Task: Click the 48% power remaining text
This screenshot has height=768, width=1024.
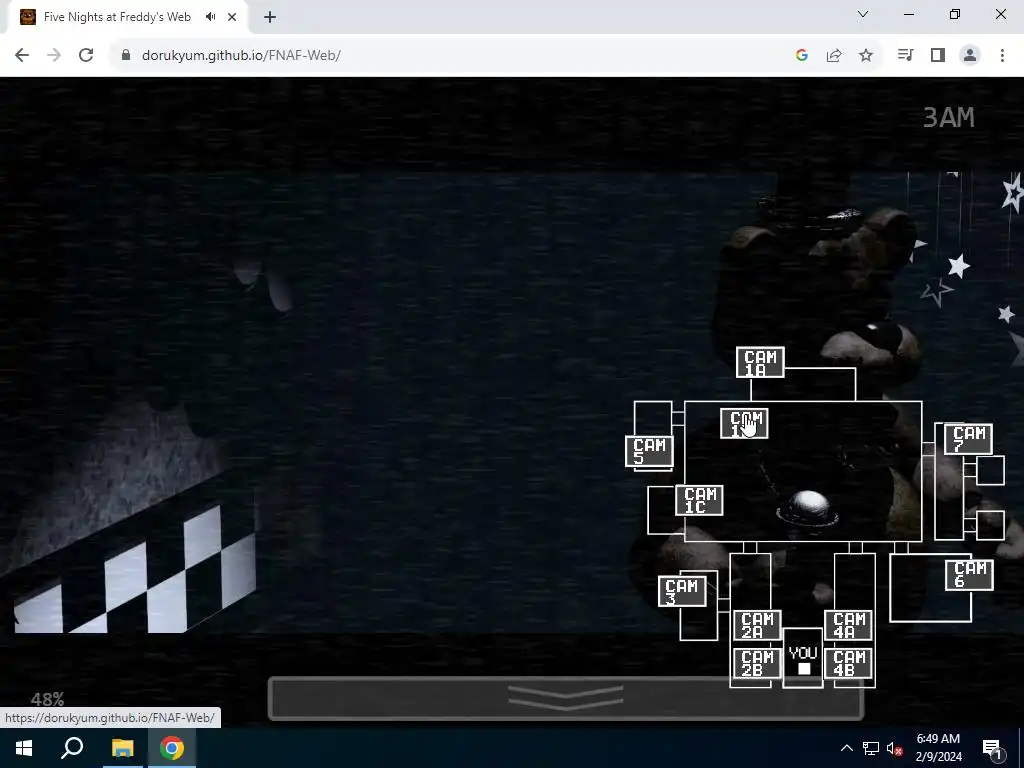Action: (x=48, y=700)
